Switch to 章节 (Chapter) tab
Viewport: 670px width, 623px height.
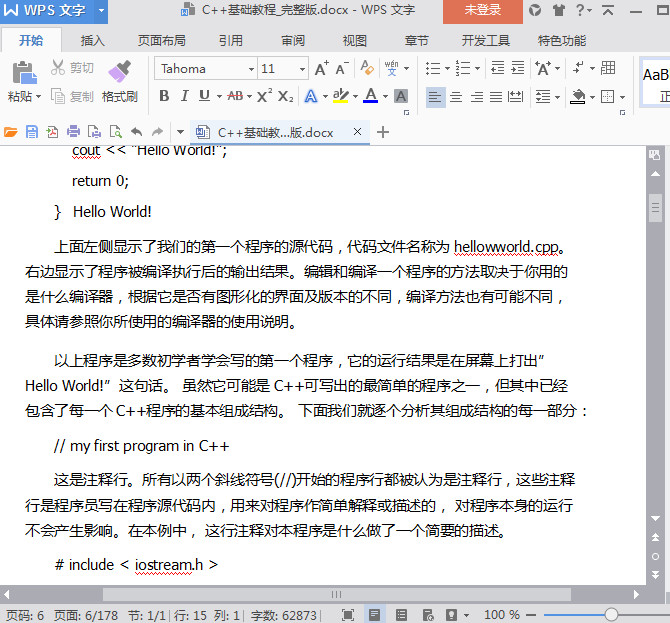(x=416, y=41)
